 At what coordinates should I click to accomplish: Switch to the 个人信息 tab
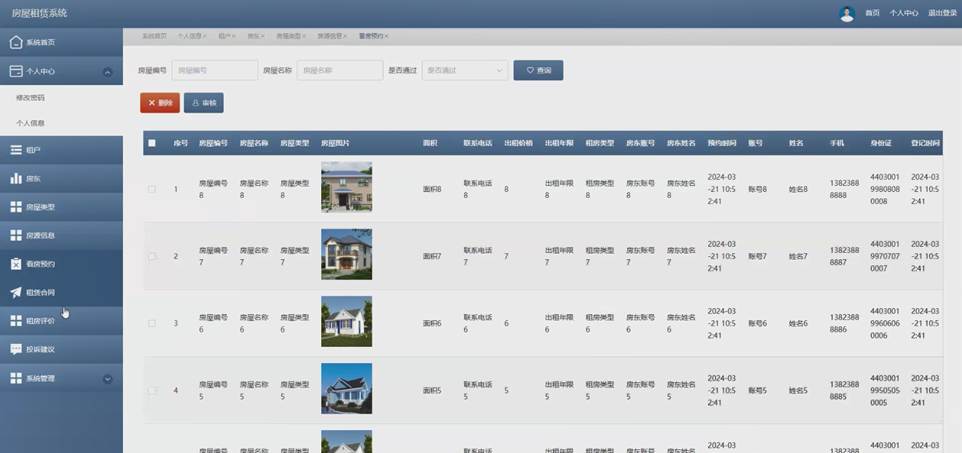pyautogui.click(x=190, y=36)
